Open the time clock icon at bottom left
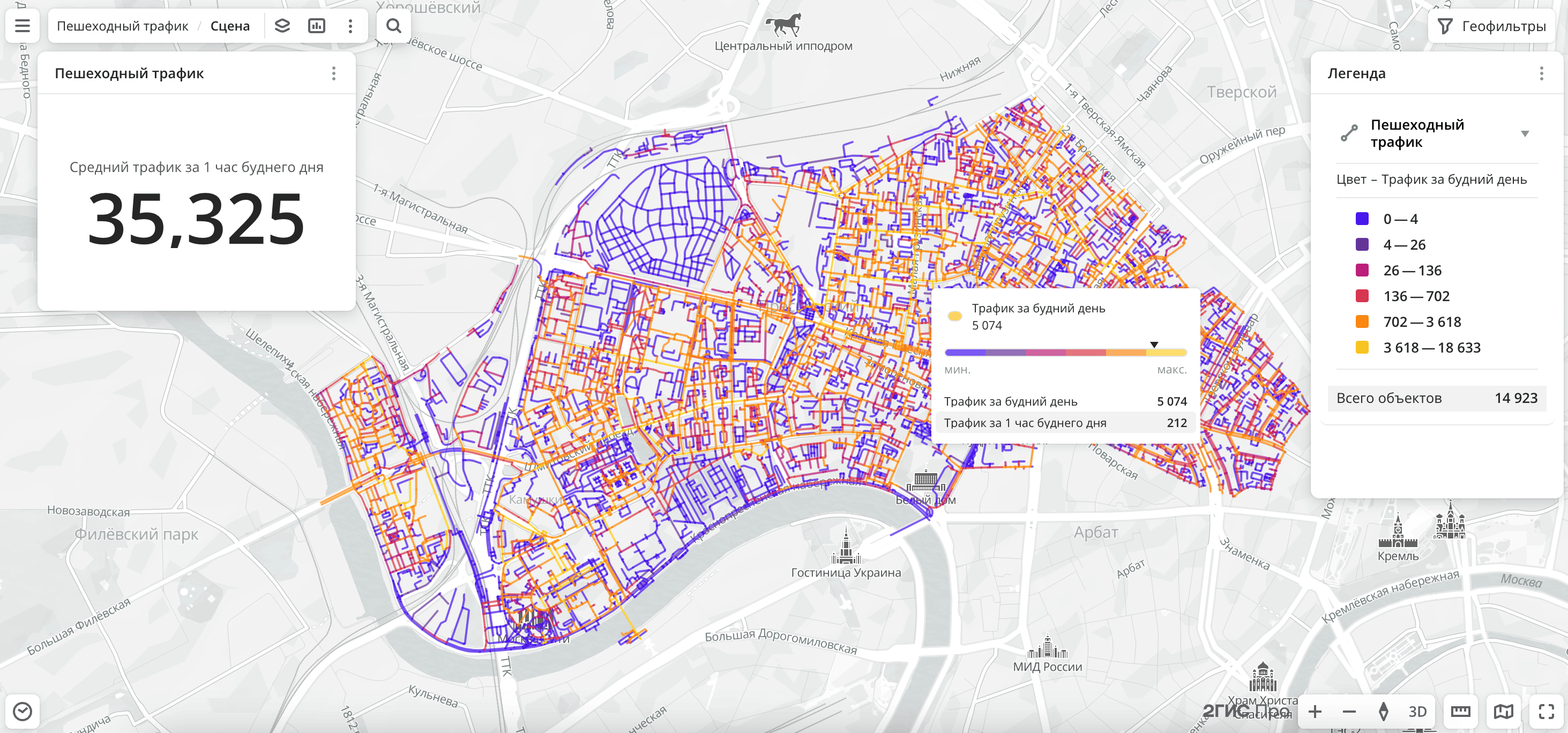The image size is (1568, 733). coord(23,711)
